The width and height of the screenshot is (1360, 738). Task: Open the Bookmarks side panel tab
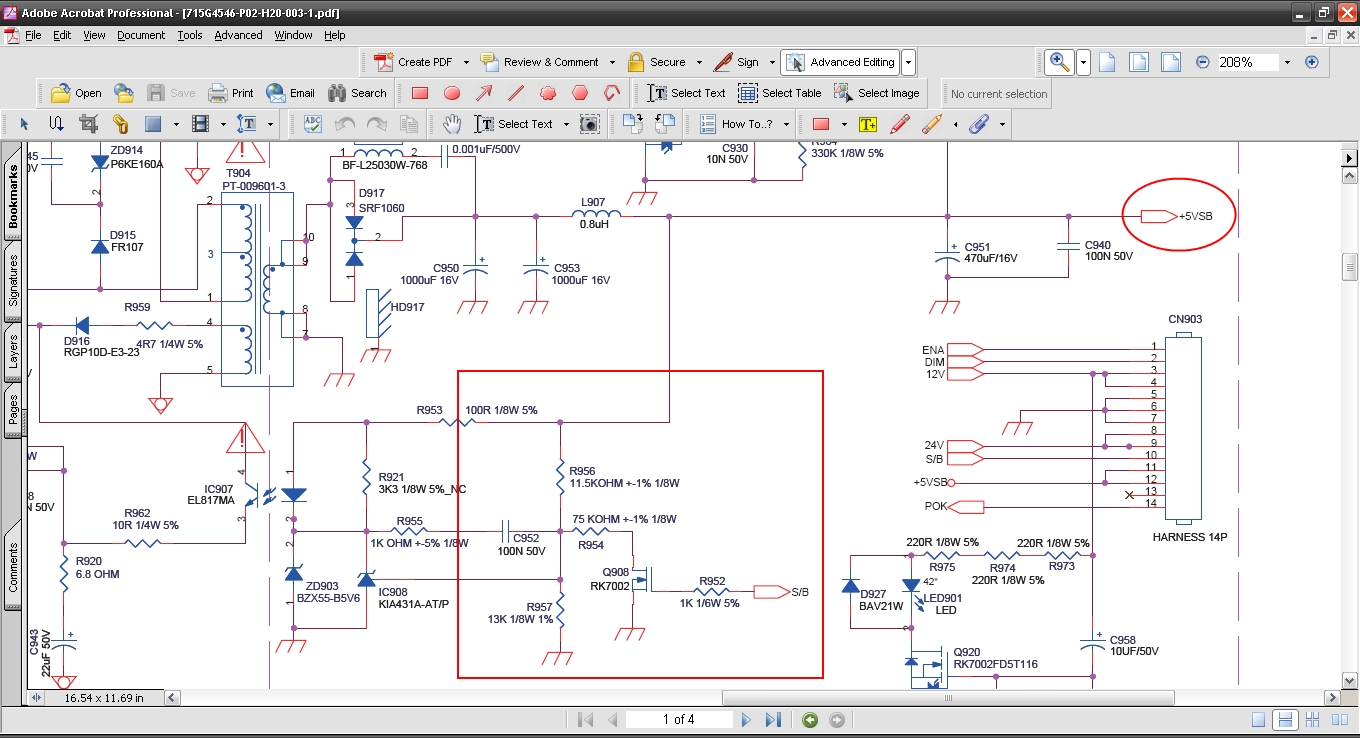click(13, 196)
